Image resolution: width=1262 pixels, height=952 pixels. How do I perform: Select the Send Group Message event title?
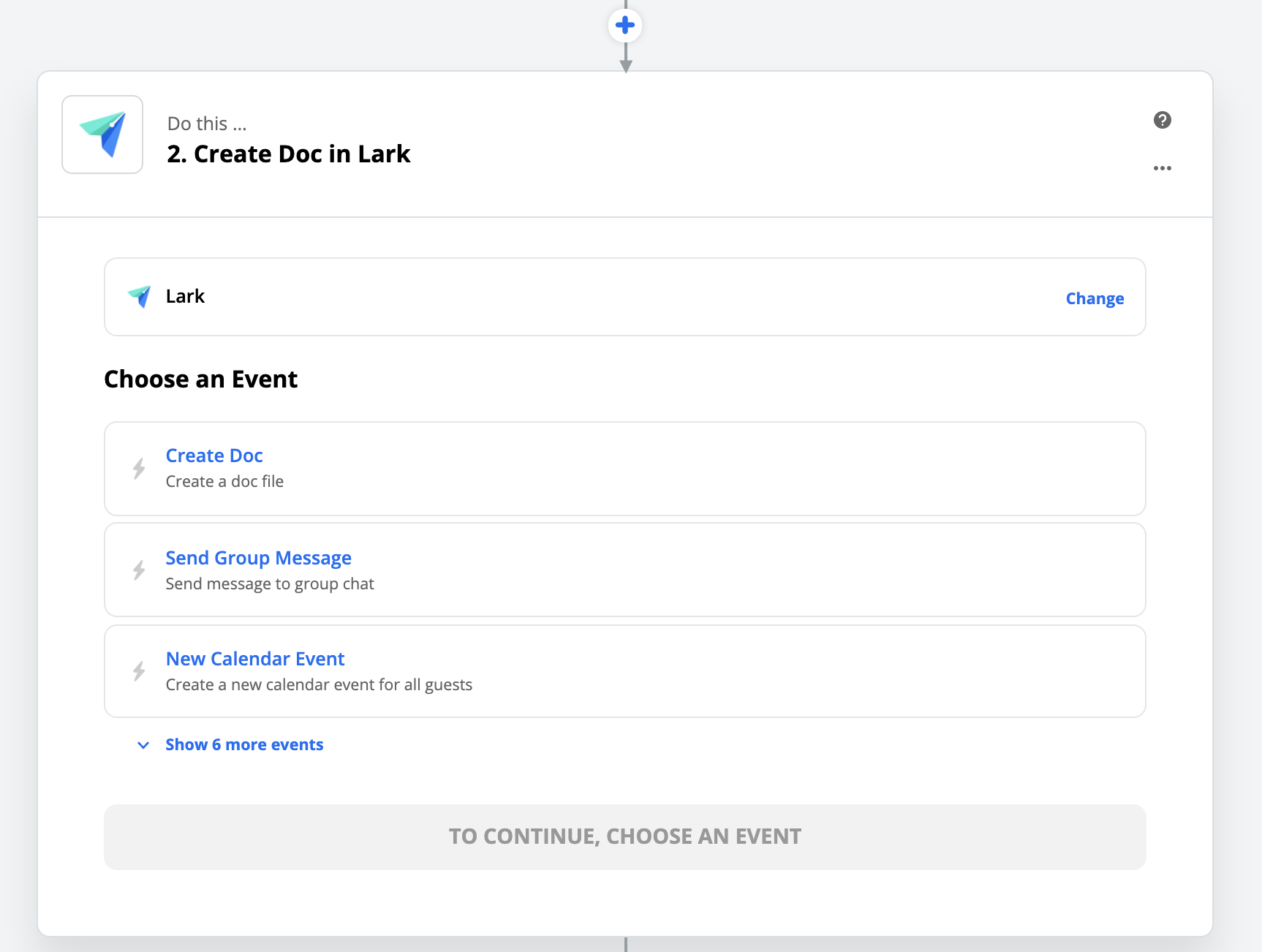[258, 558]
